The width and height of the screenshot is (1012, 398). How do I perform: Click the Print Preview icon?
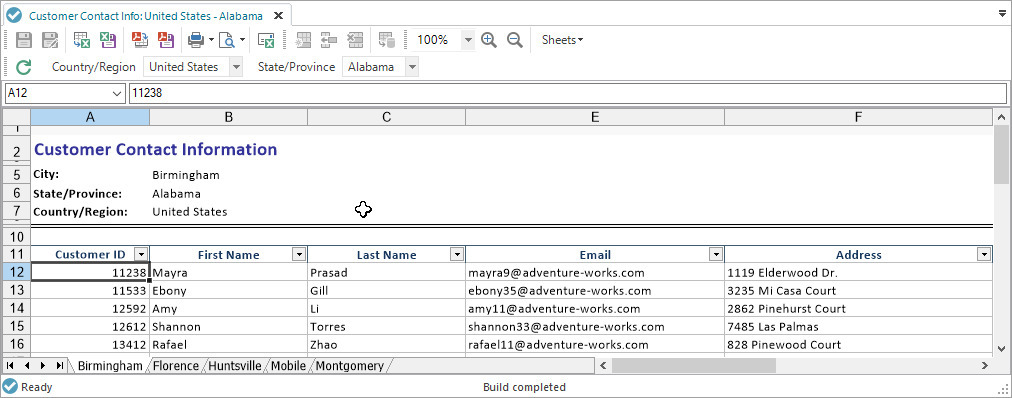pos(227,40)
